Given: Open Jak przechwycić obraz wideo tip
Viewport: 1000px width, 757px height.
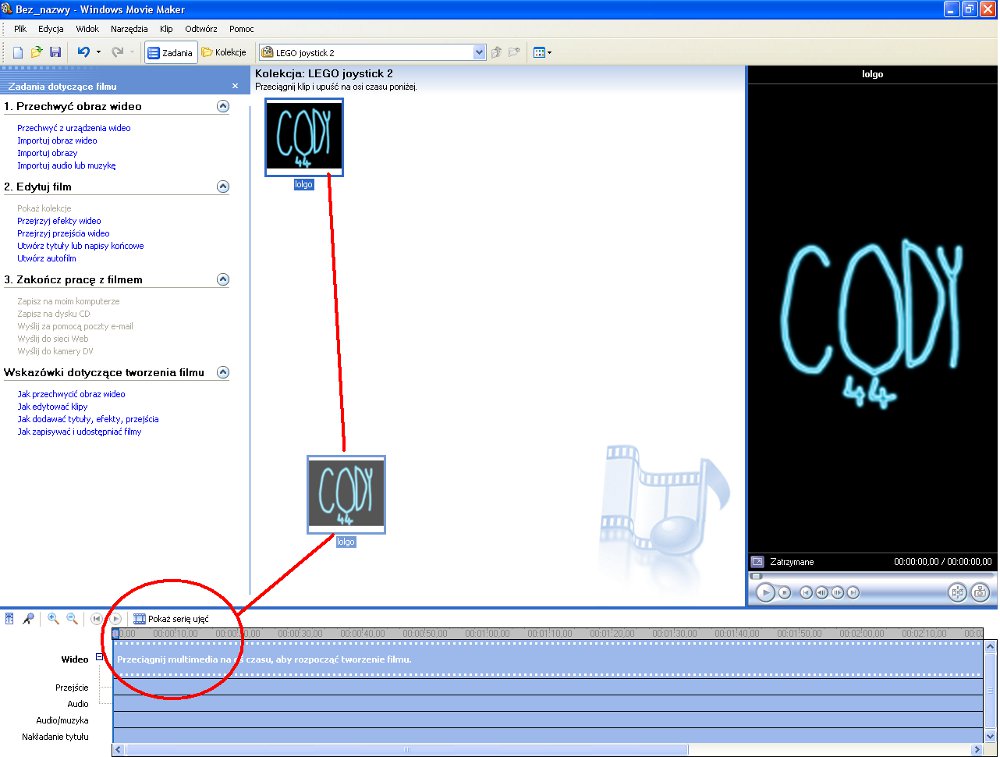Looking at the screenshot, I should (x=71, y=394).
